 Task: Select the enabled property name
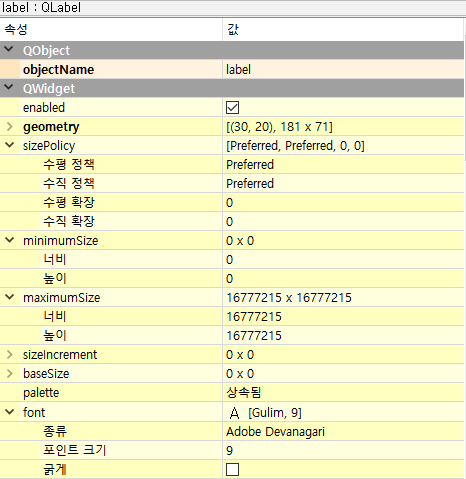click(44, 108)
